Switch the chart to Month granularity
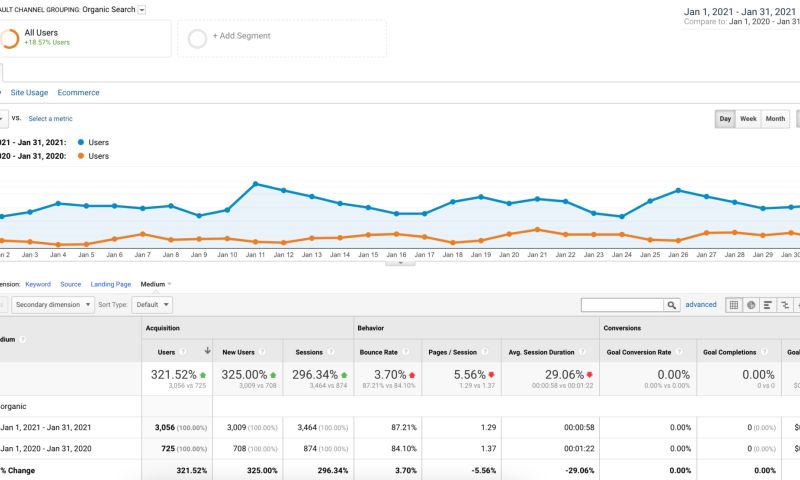 pos(775,119)
